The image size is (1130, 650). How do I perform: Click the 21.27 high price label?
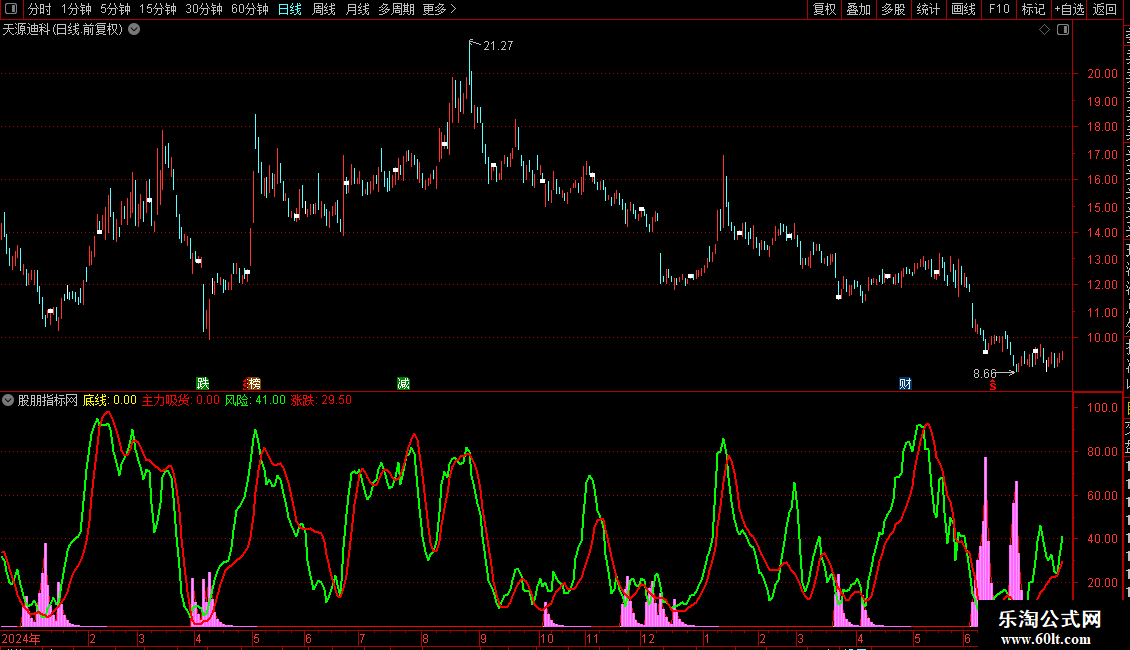click(498, 46)
